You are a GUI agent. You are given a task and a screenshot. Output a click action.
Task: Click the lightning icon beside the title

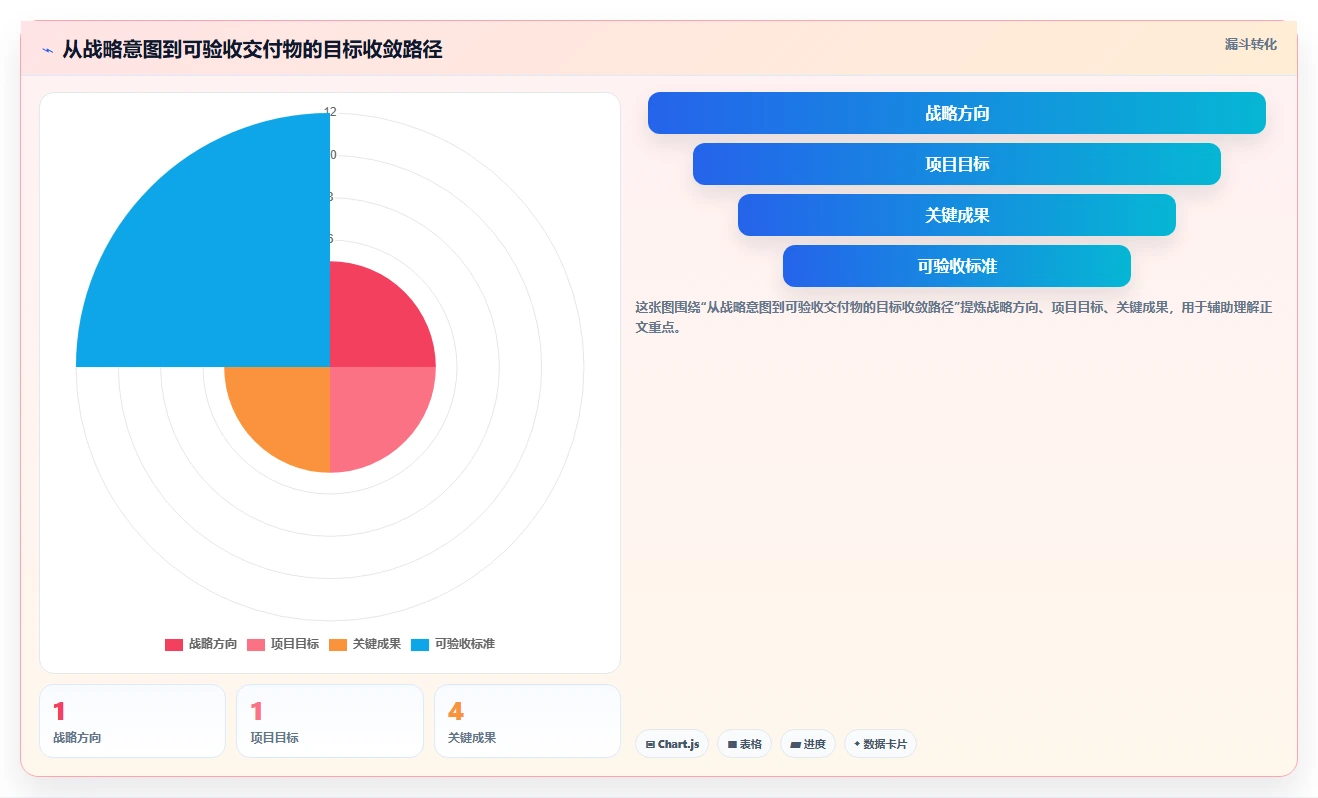tap(48, 50)
